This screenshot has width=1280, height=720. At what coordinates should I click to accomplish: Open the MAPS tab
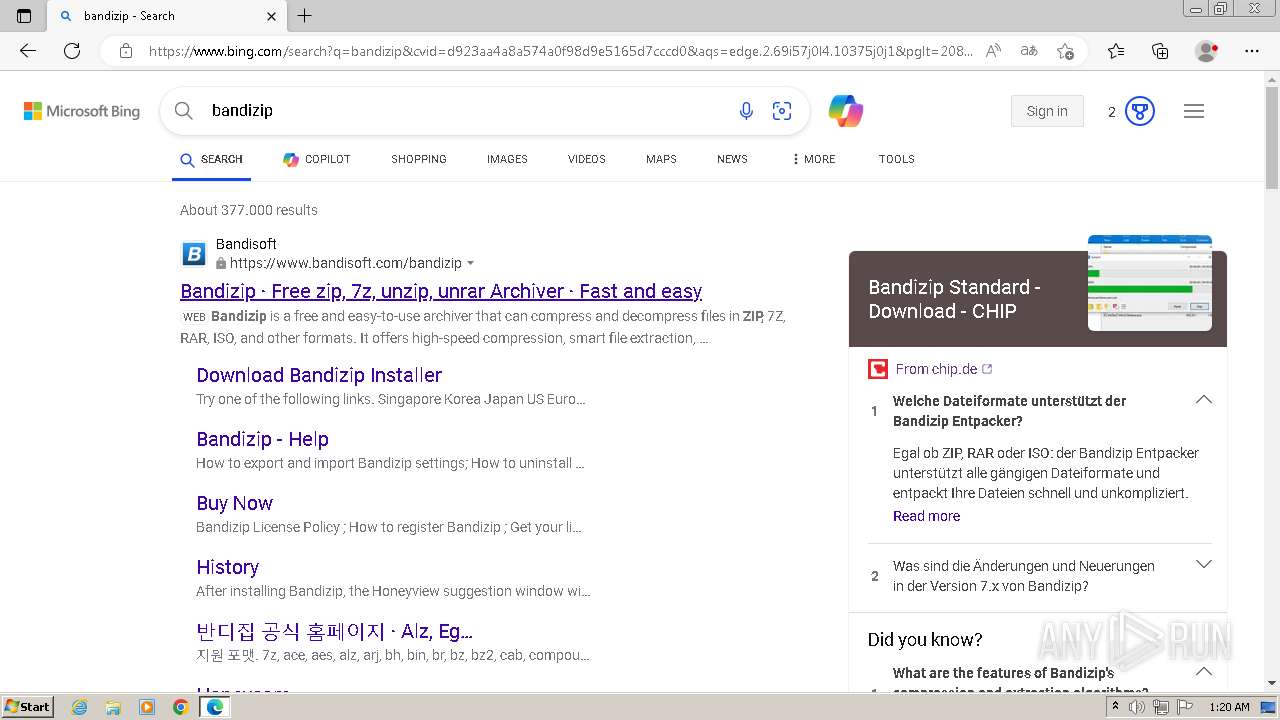661,159
